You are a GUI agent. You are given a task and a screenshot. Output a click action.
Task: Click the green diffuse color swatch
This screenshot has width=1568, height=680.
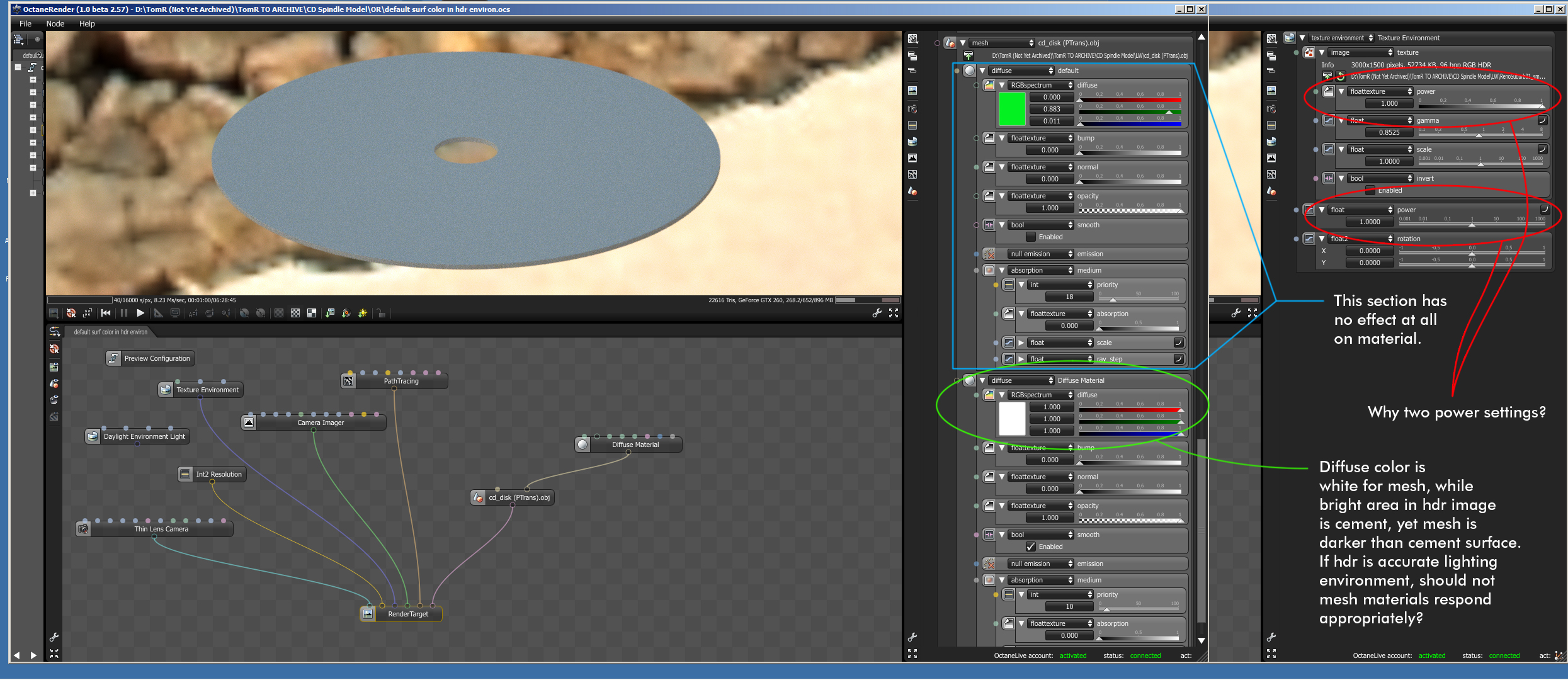[x=1012, y=109]
